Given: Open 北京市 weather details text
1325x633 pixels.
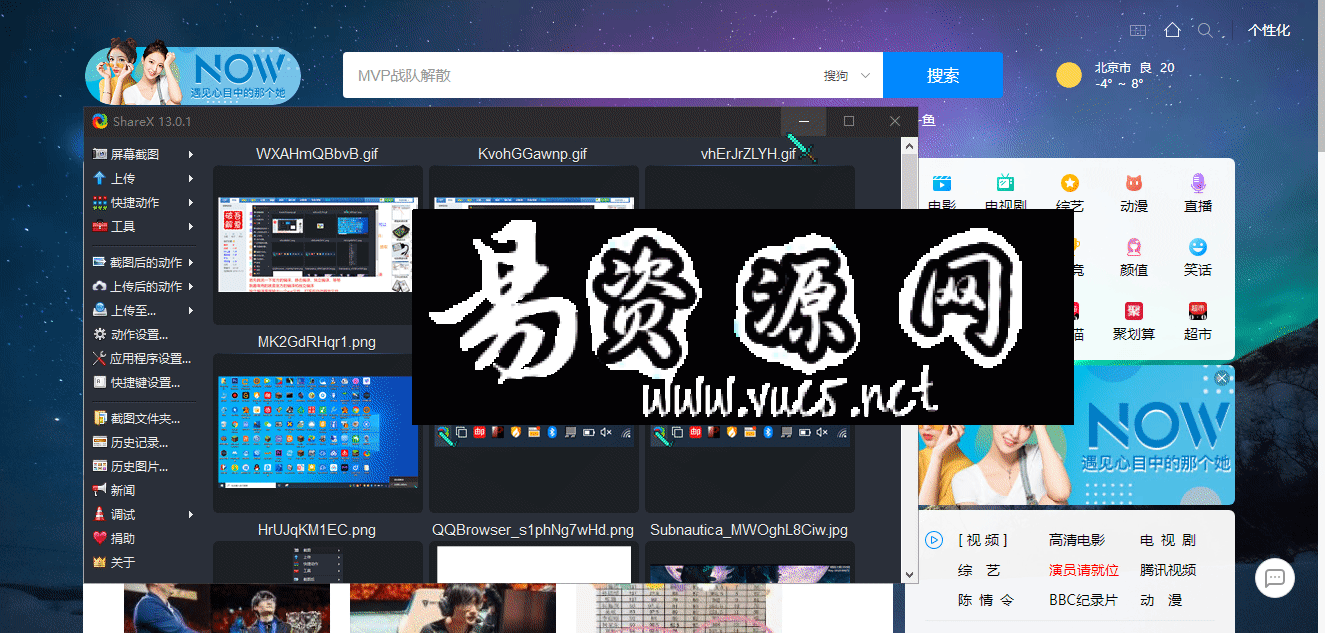Looking at the screenshot, I should coord(1114,67).
